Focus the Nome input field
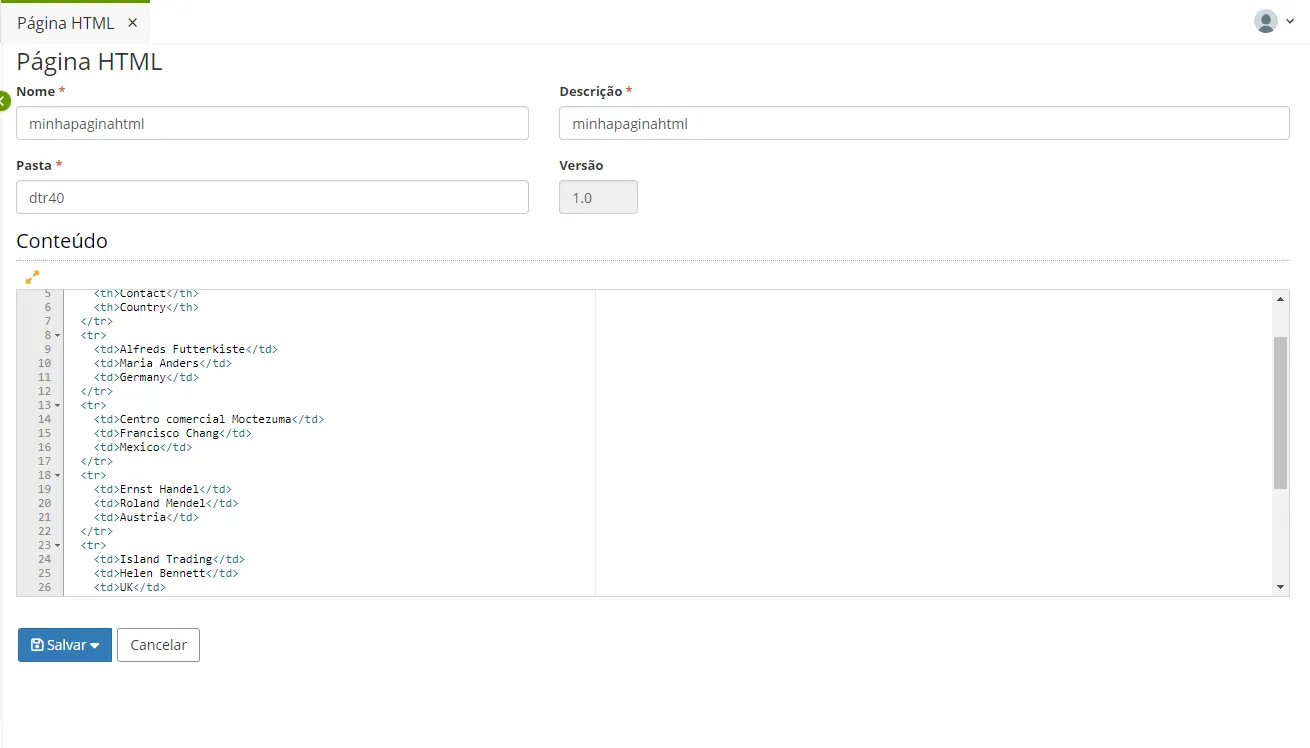The image size is (1310, 748). coord(272,123)
